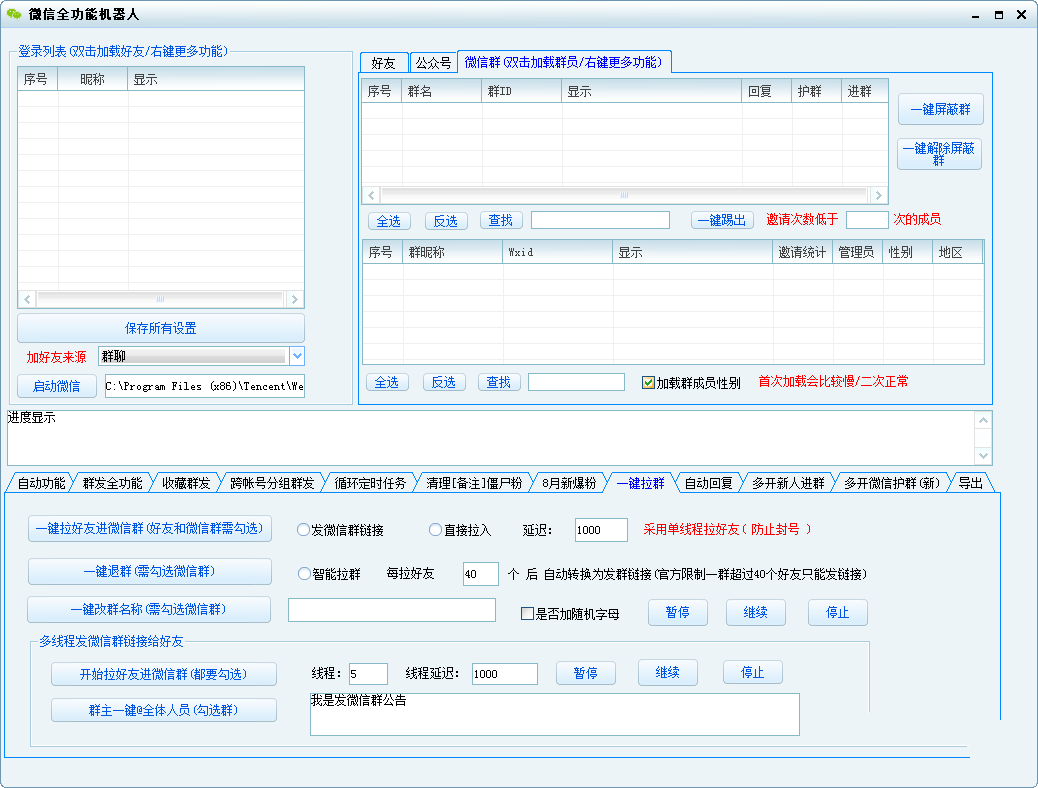The width and height of the screenshot is (1038, 788).
Task: Click the text area containing 我是发微信群公告
Action: coord(555,714)
